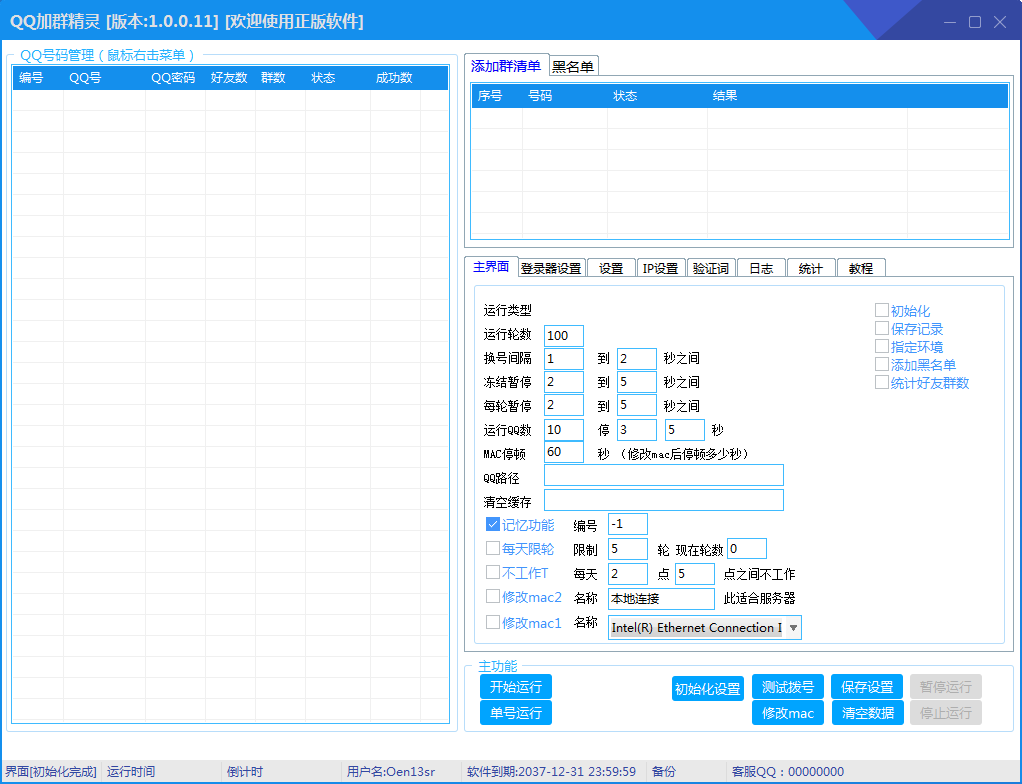Click the 停 field showing 3
Viewport: 1022px width, 784px height.
637,429
